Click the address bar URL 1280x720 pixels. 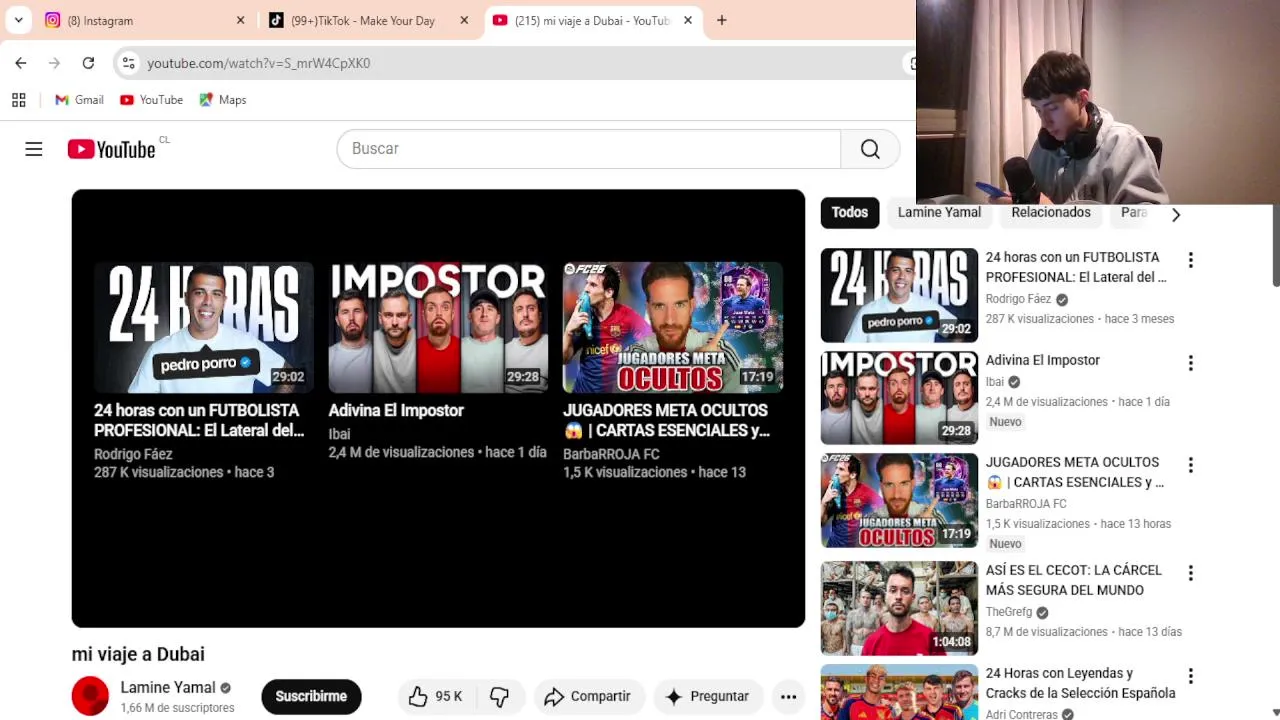pyautogui.click(x=259, y=63)
